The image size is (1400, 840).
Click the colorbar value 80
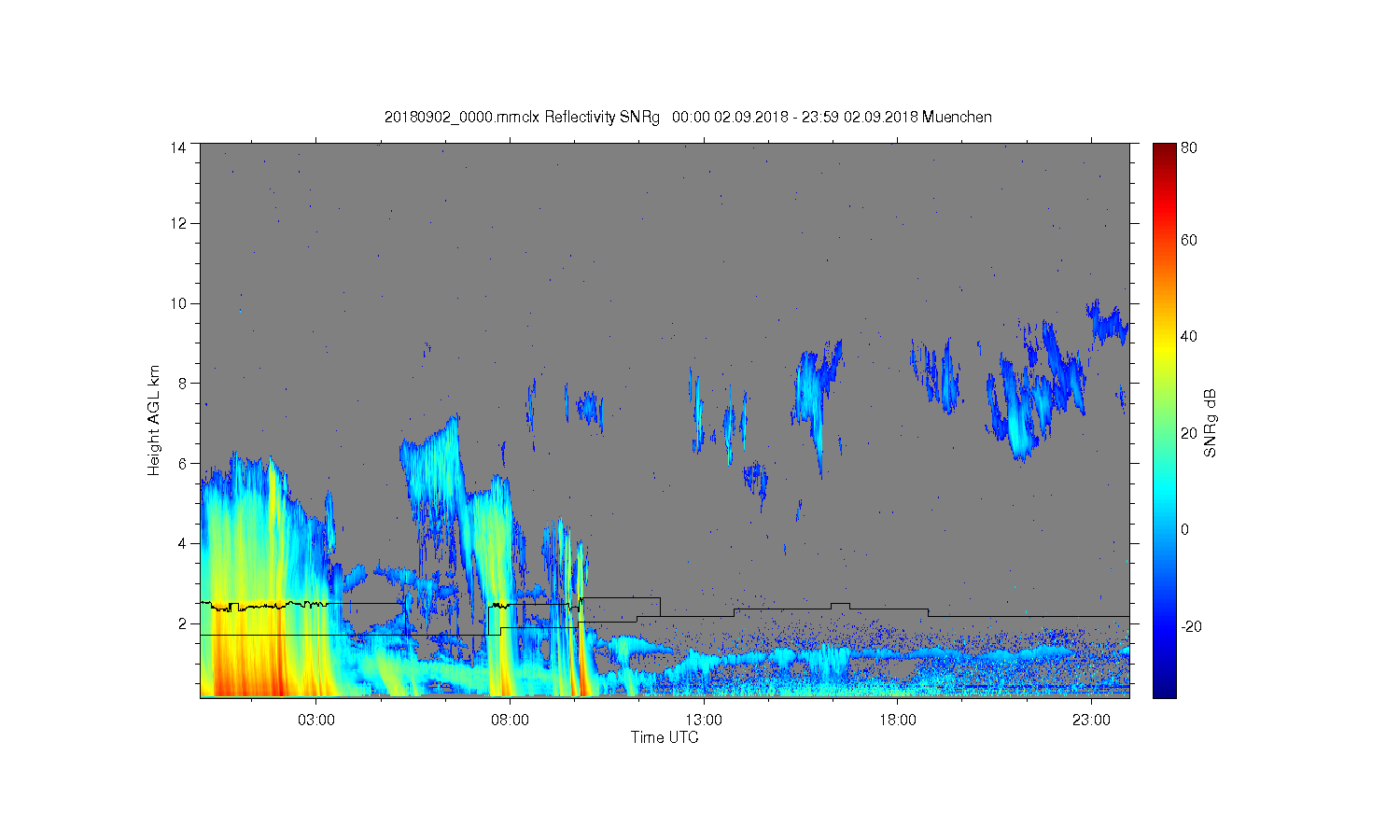click(x=1189, y=147)
